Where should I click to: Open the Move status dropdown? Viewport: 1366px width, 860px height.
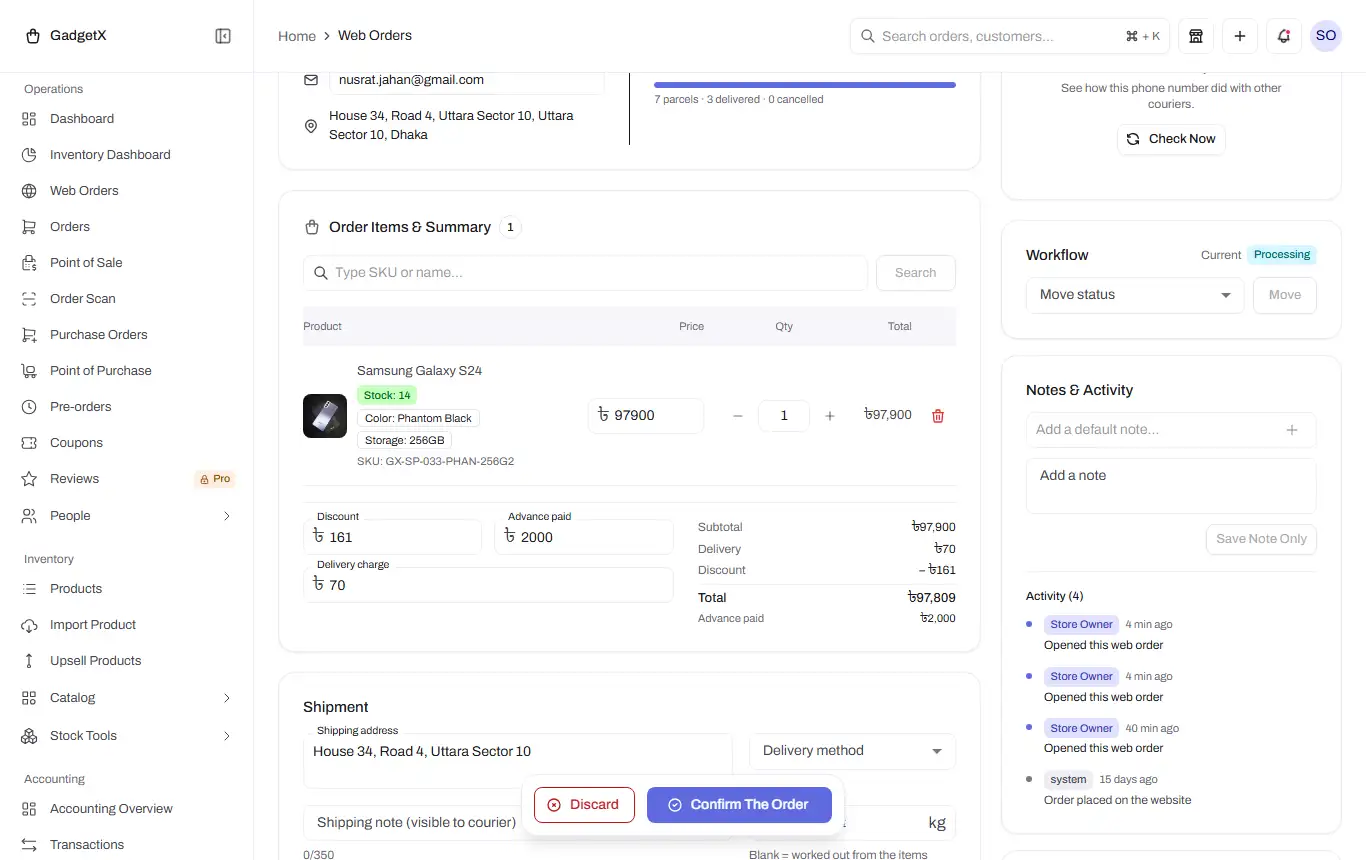pos(1135,295)
